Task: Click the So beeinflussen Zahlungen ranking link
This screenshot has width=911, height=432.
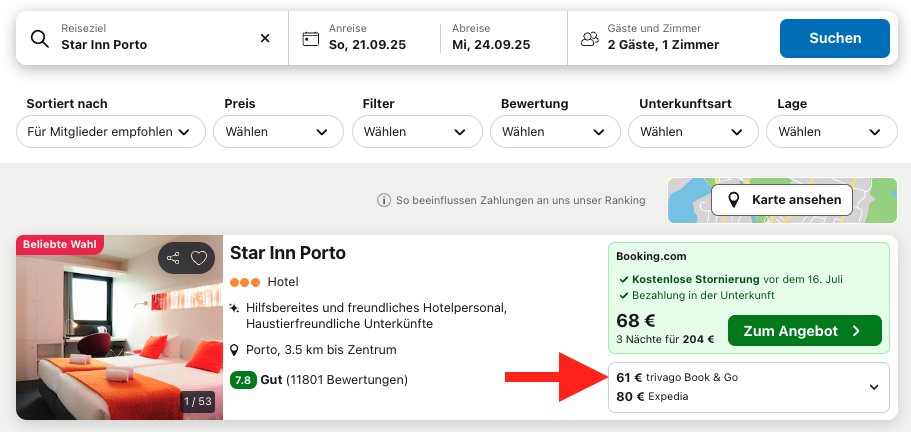Action: tap(521, 200)
